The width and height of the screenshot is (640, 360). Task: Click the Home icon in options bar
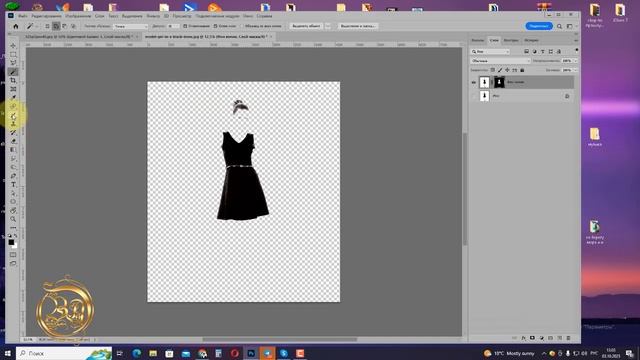click(16, 26)
